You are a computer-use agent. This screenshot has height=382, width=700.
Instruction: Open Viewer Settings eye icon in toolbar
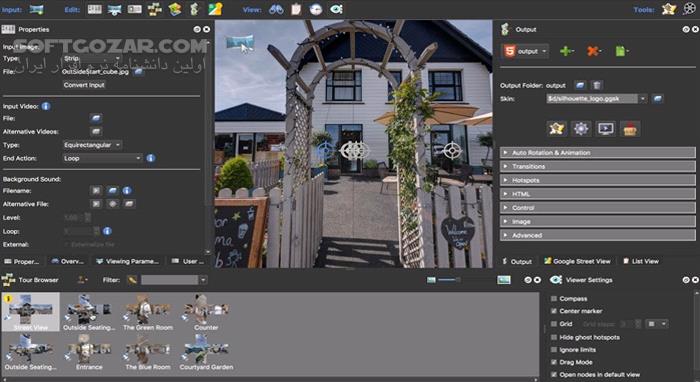coord(336,9)
